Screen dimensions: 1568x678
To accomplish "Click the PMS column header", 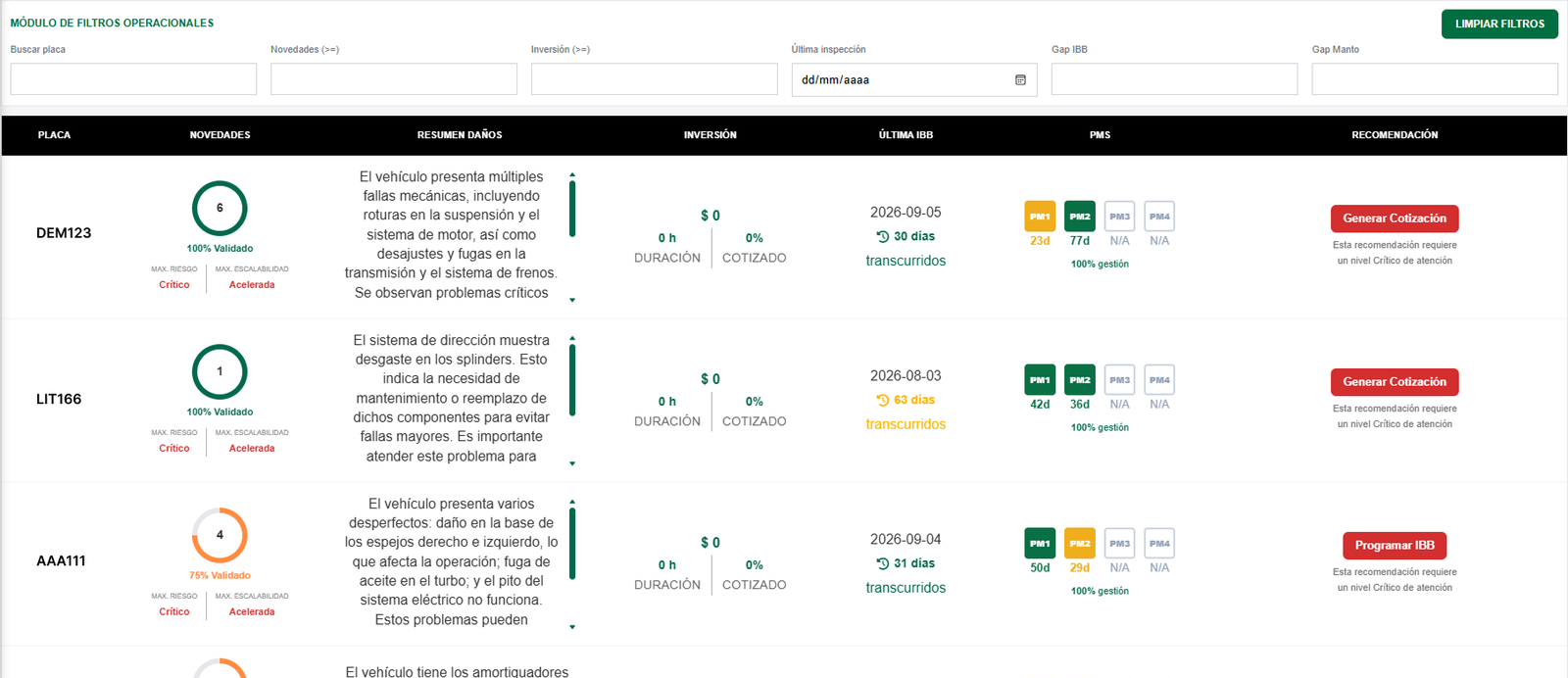I will [1100, 135].
